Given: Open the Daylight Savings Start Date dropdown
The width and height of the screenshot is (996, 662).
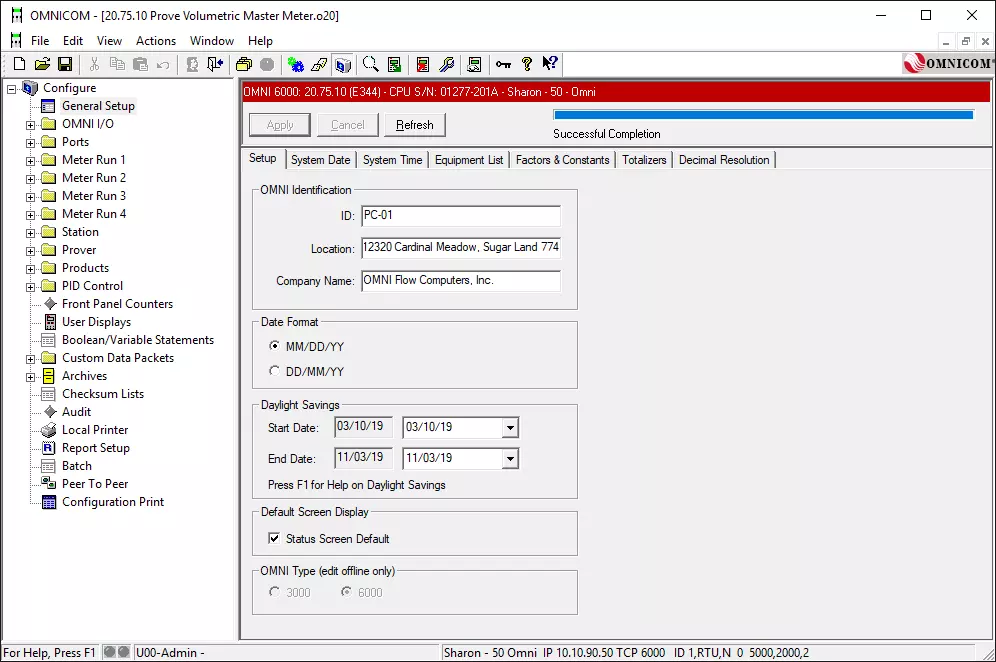Looking at the screenshot, I should click(x=510, y=428).
